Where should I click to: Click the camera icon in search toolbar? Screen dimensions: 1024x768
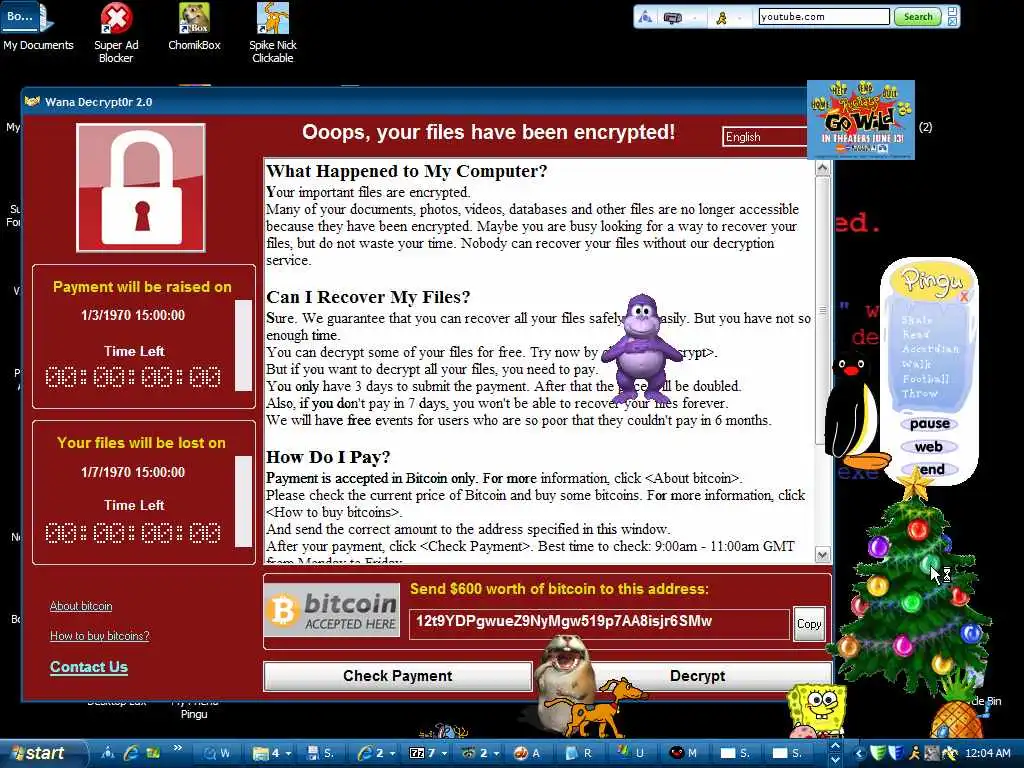pyautogui.click(x=673, y=18)
